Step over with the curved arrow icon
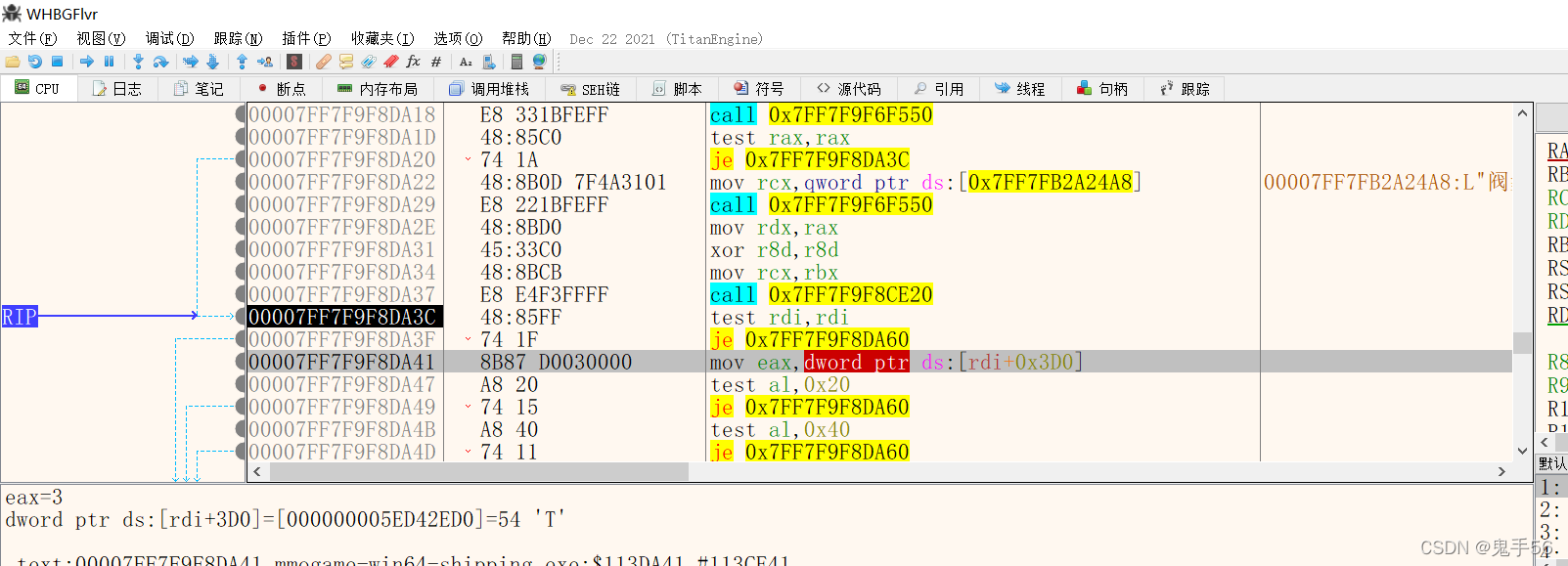The width and height of the screenshot is (1568, 566). pyautogui.click(x=161, y=62)
